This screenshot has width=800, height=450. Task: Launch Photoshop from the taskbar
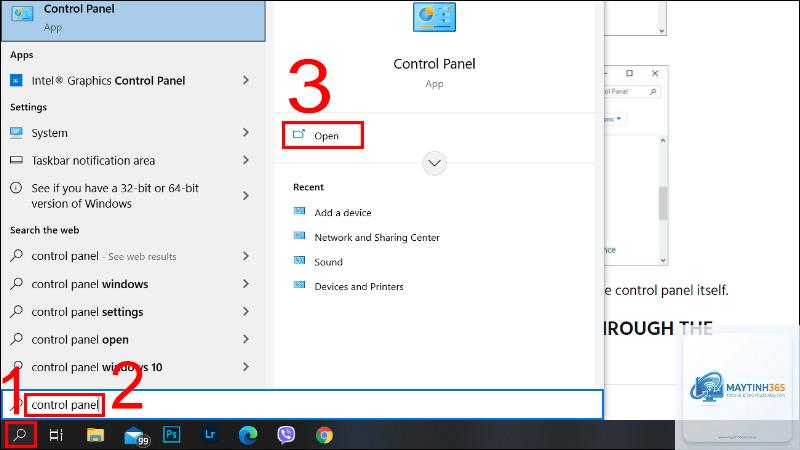click(171, 435)
